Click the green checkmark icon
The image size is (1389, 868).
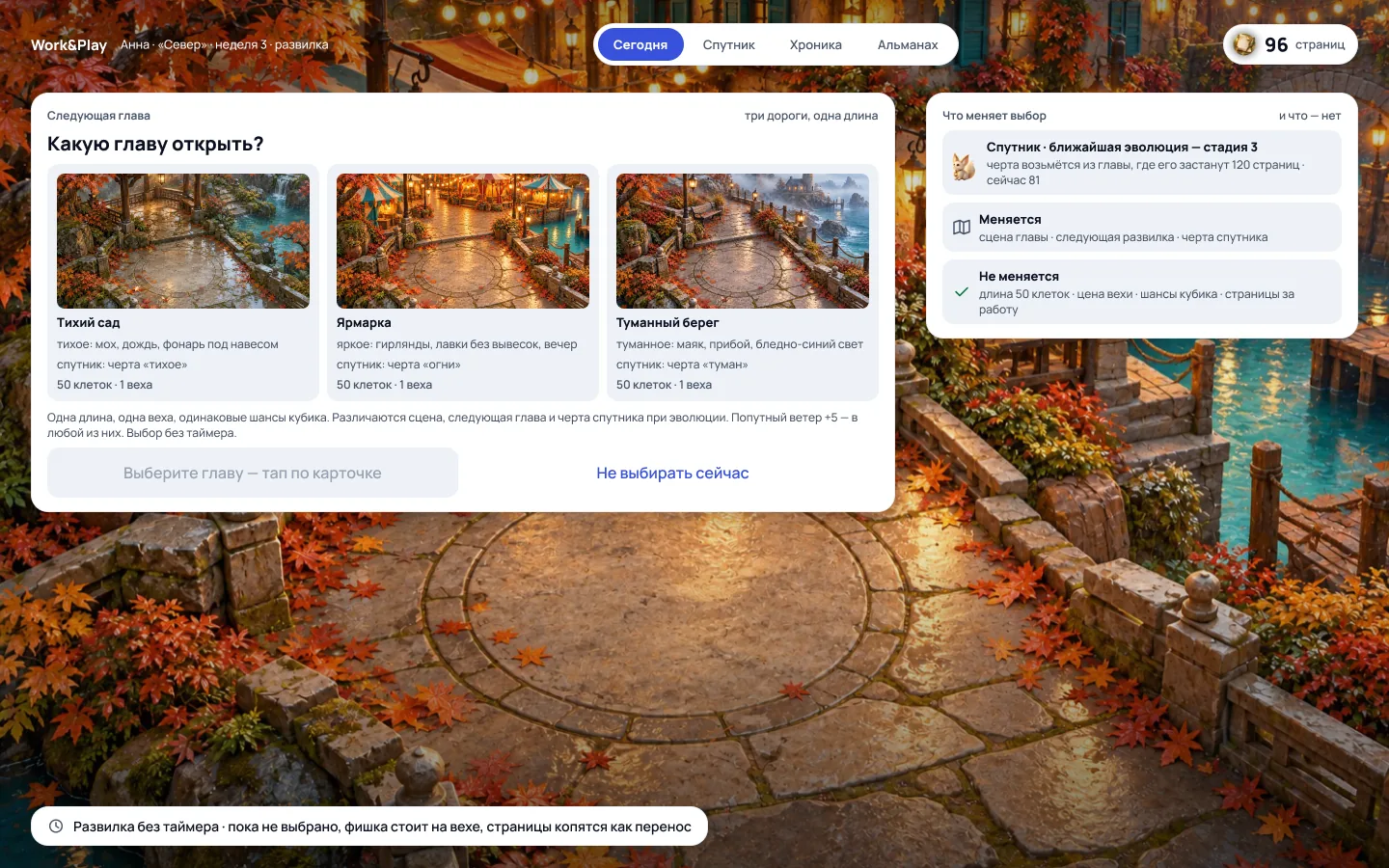962,291
